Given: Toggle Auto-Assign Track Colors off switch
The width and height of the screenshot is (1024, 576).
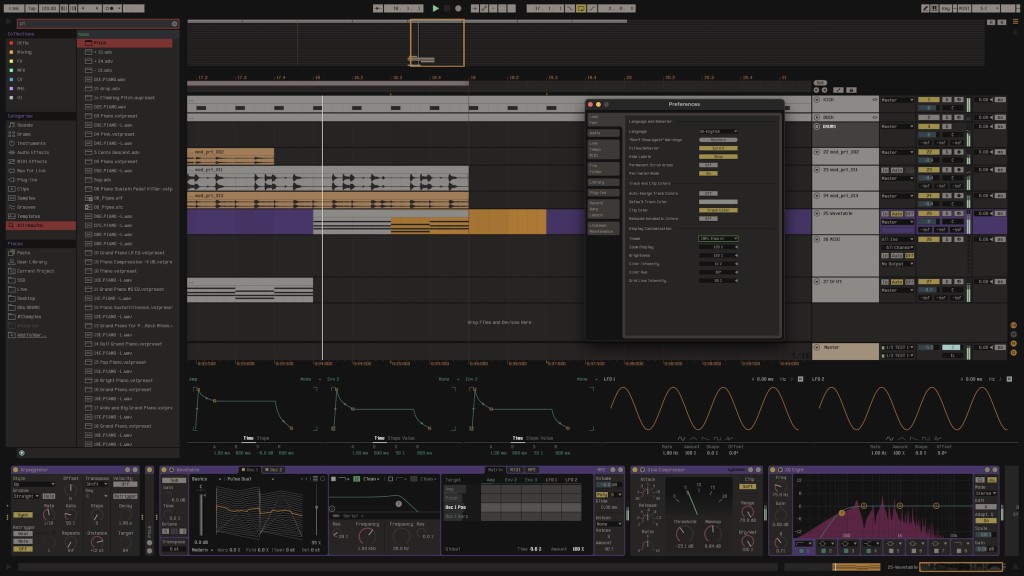Looking at the screenshot, I should point(706,193).
